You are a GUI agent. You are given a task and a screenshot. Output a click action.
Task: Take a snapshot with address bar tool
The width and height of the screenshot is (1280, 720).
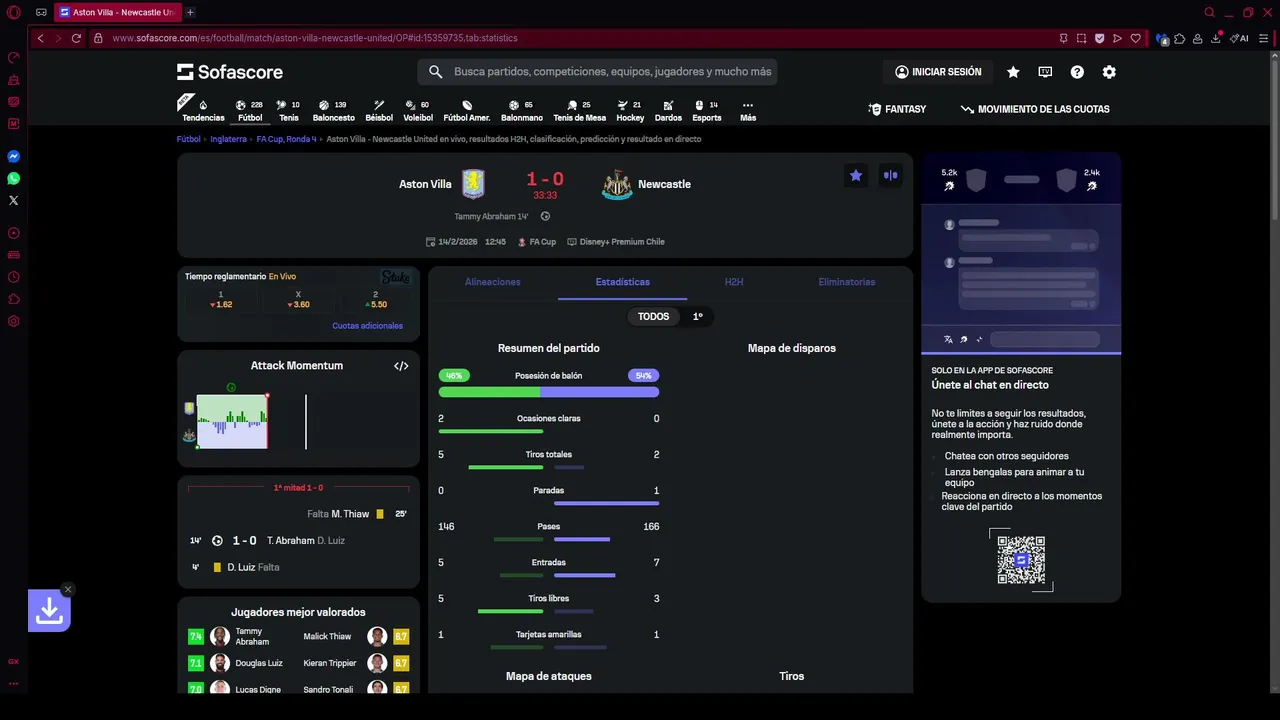point(1081,38)
